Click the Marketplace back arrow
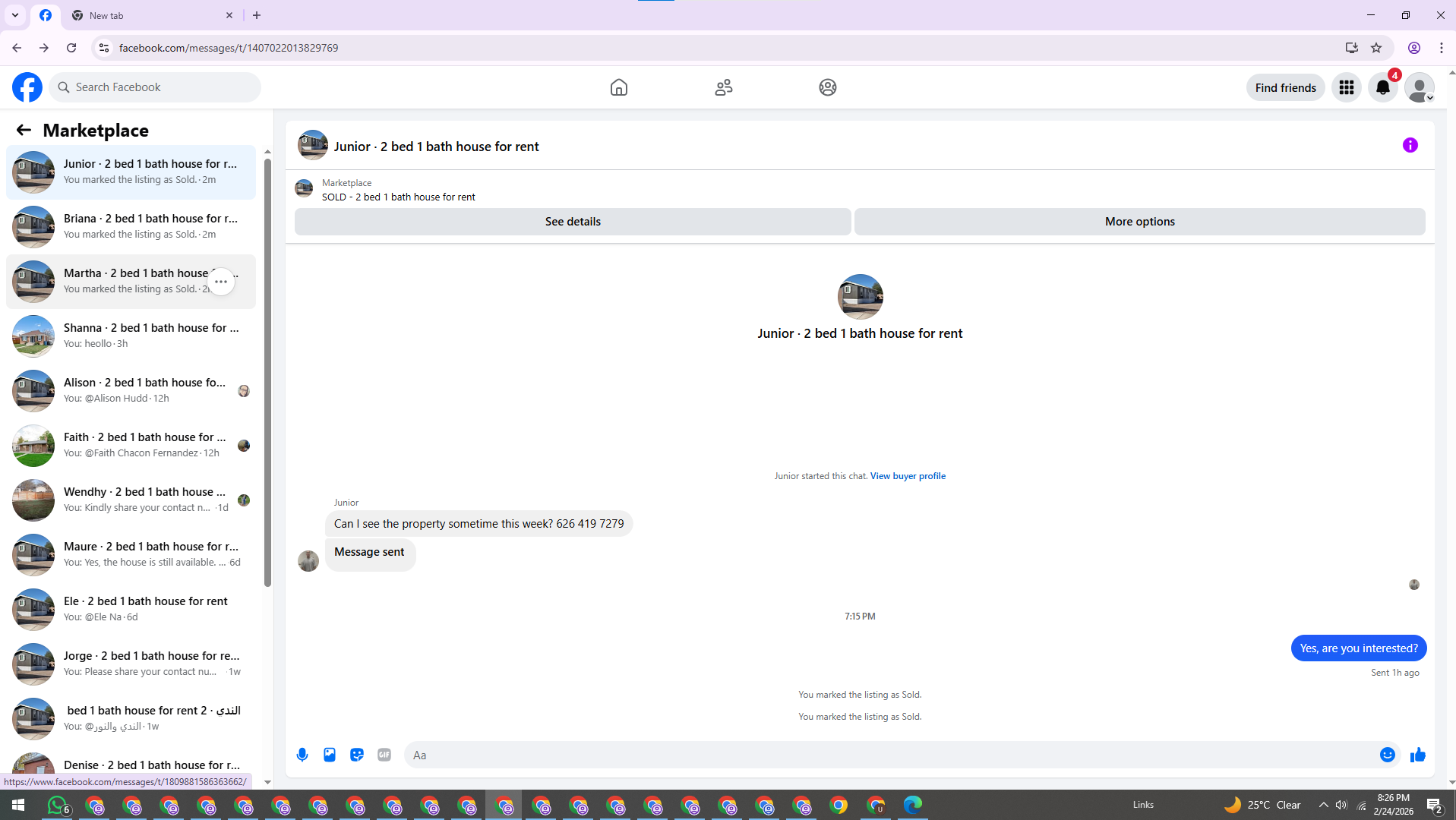The image size is (1456, 820). [24, 130]
